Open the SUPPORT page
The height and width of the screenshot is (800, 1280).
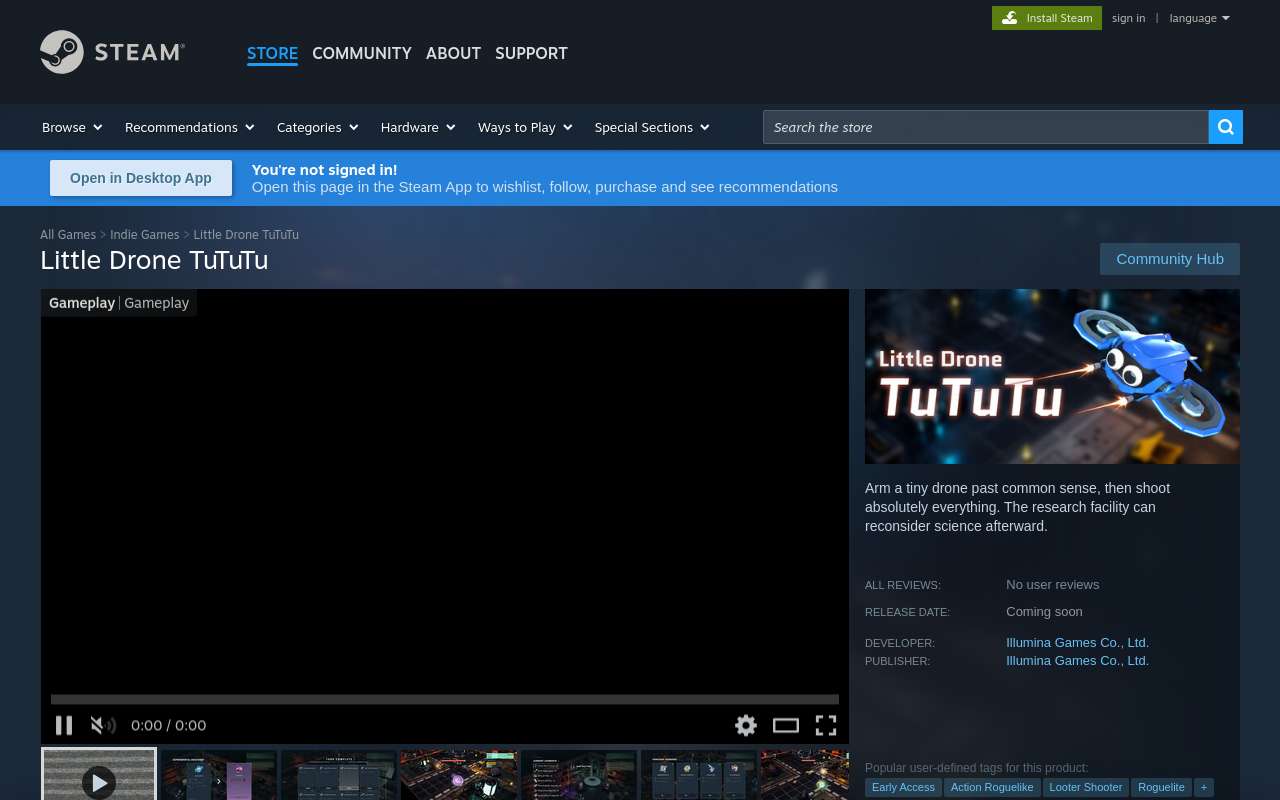click(x=531, y=53)
